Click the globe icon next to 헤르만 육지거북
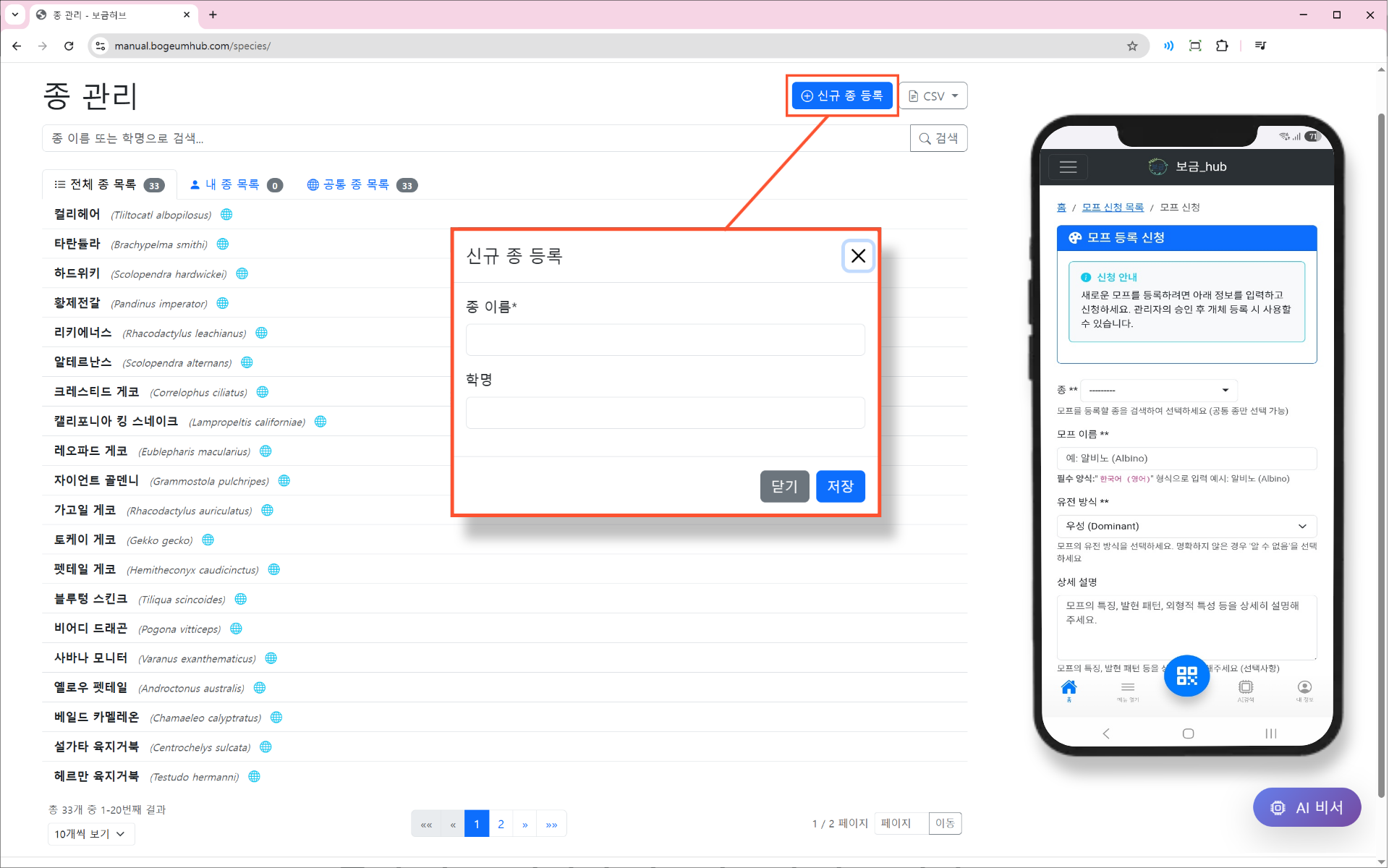 click(x=254, y=777)
